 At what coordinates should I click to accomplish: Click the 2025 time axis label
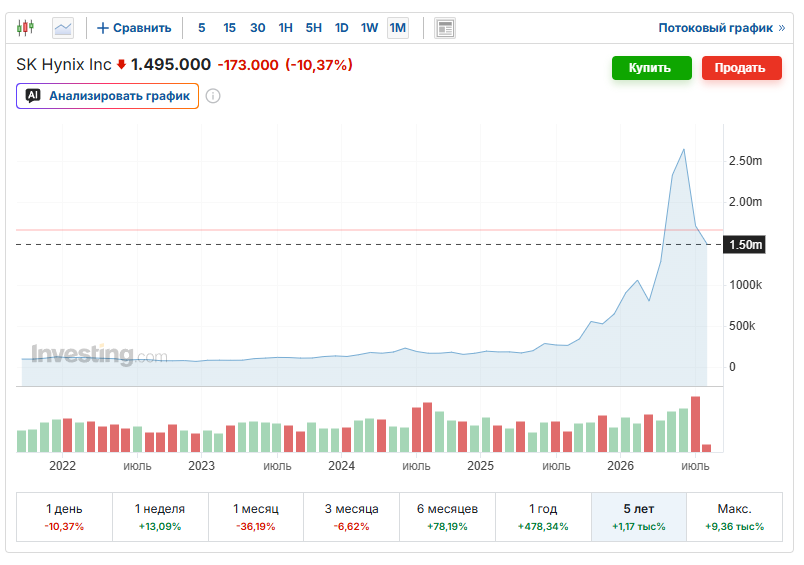click(480, 466)
